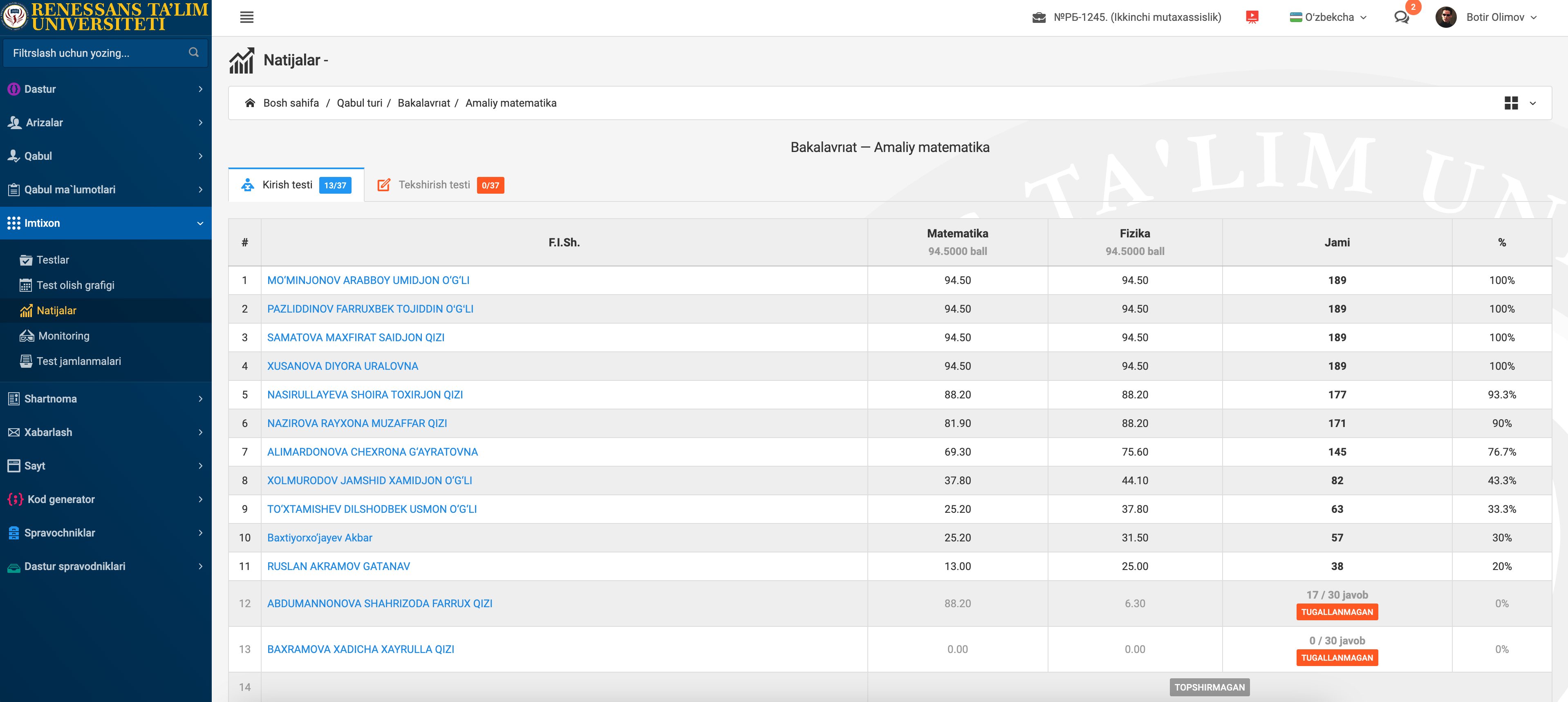
Task: Expand the Dastur menu chevron
Action: point(200,89)
